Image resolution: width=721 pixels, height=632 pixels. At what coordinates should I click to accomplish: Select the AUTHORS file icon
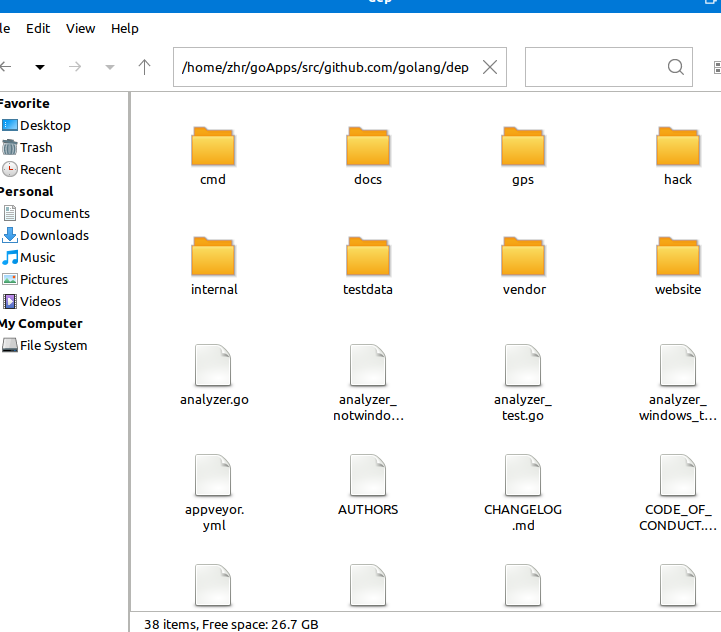click(368, 475)
